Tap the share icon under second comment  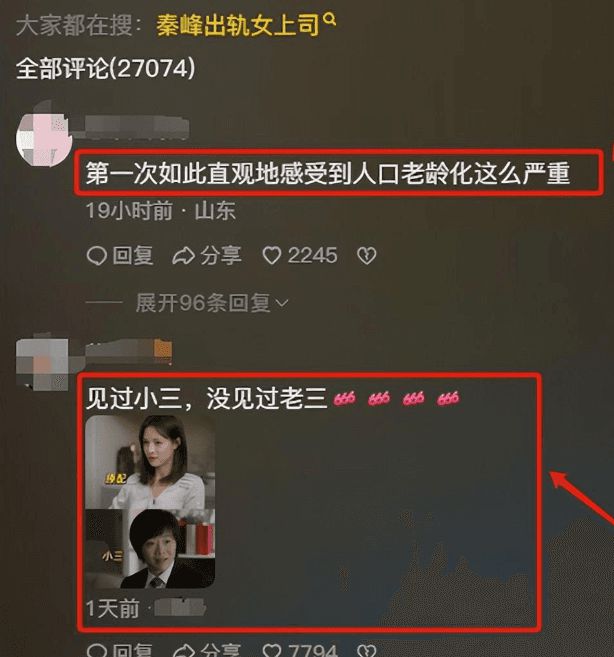coord(184,650)
